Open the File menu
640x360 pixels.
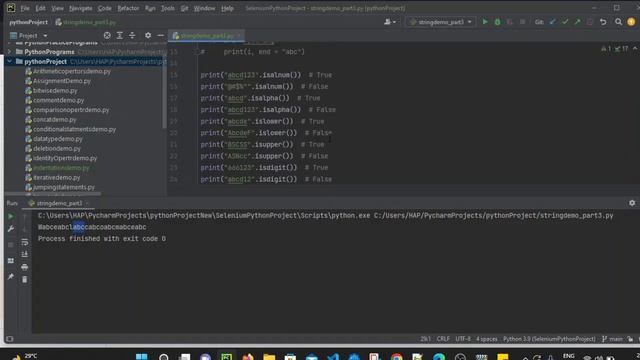point(25,8)
